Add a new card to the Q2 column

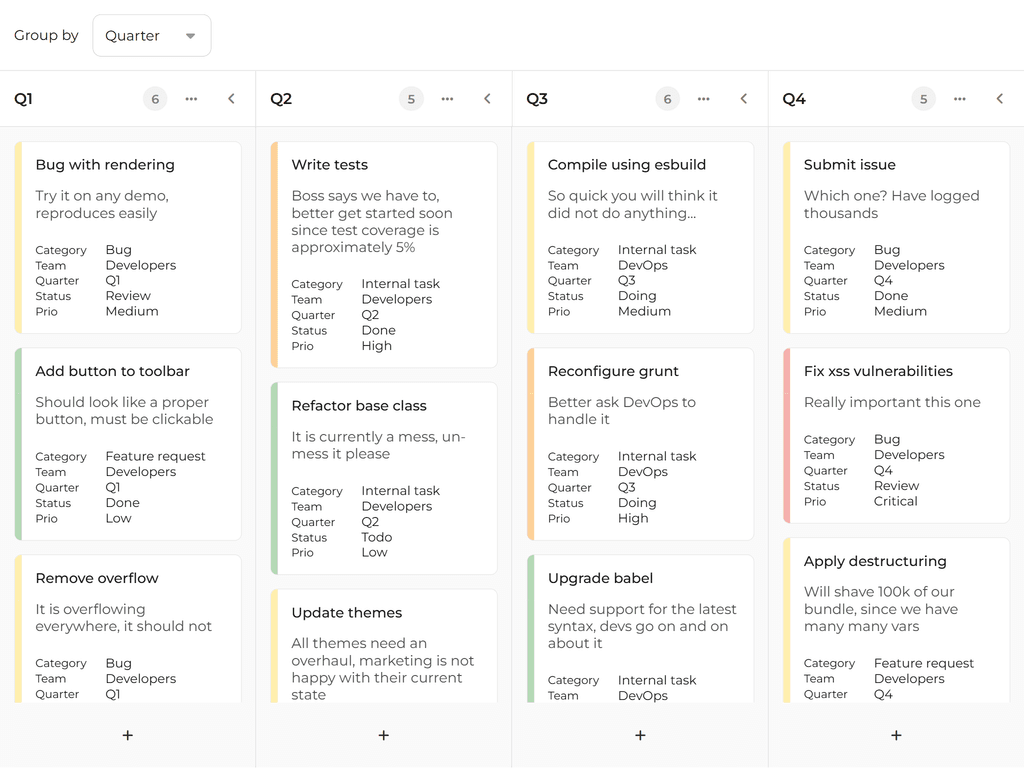[383, 735]
